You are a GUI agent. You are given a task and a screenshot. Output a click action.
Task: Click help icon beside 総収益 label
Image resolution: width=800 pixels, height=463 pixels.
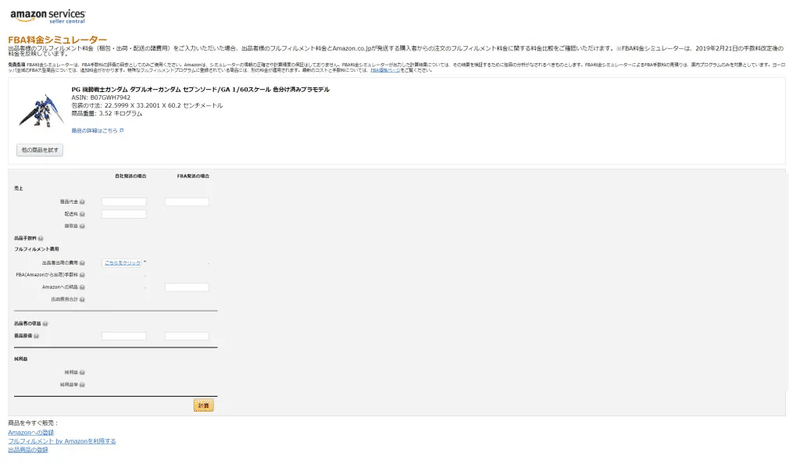(x=82, y=226)
